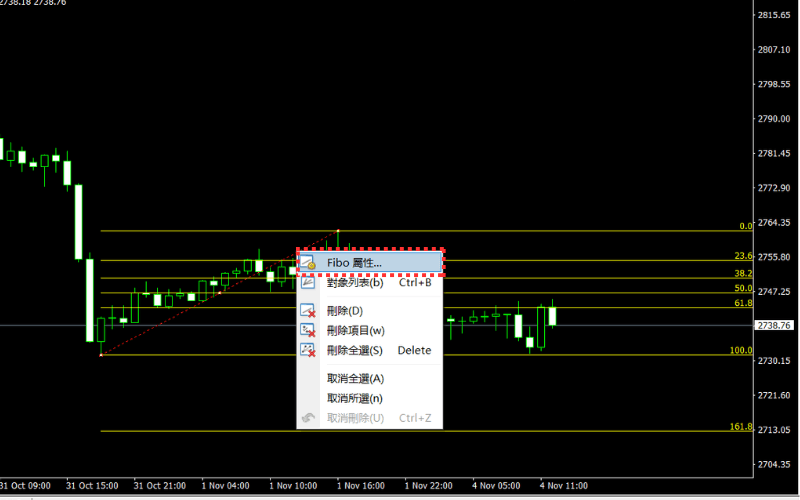Image resolution: width=800 pixels, height=500 pixels.
Task: Click the 61.8 Fibonacci level label
Action: [x=743, y=302]
